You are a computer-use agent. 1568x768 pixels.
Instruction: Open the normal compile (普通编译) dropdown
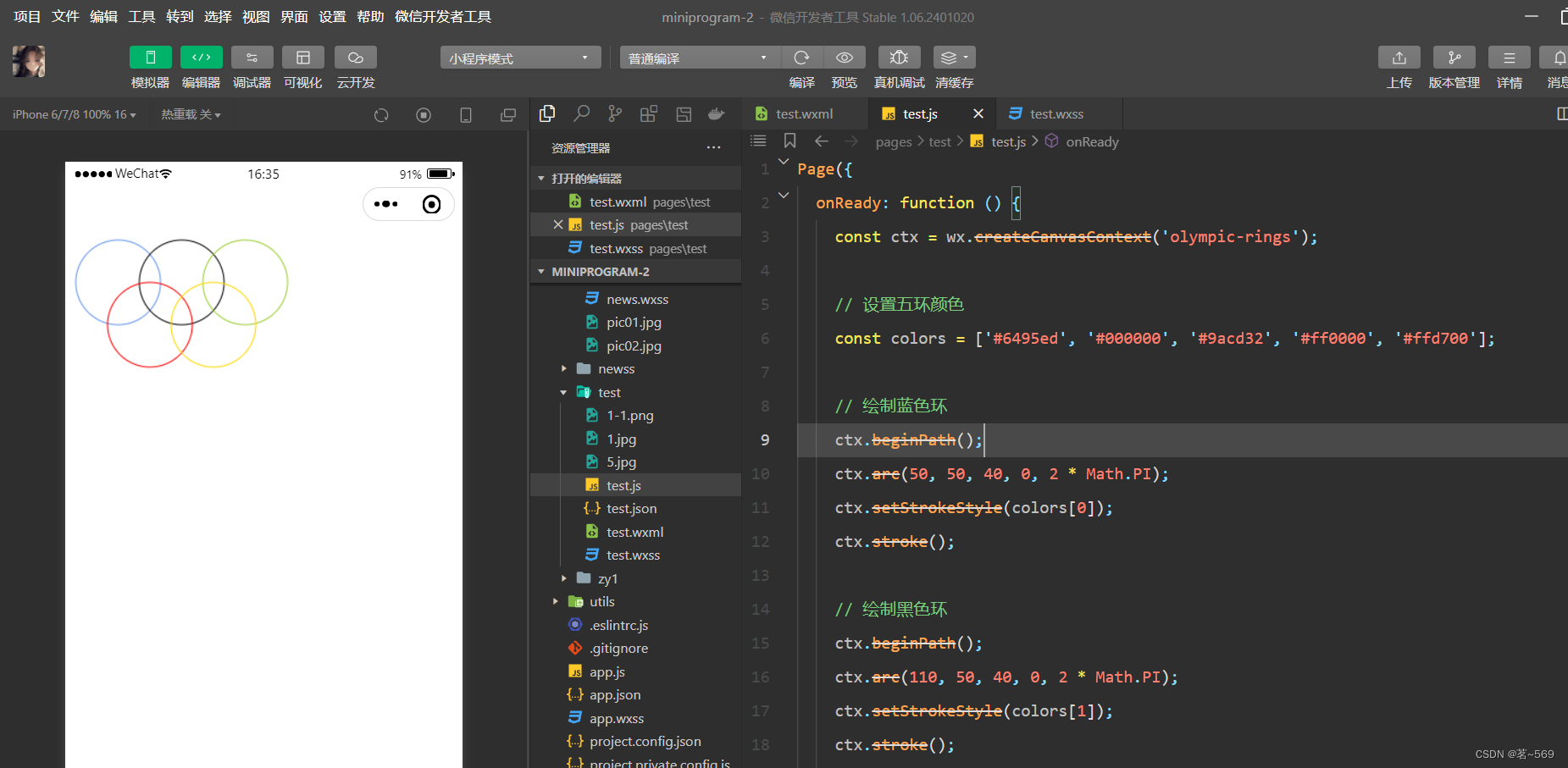pyautogui.click(x=700, y=58)
